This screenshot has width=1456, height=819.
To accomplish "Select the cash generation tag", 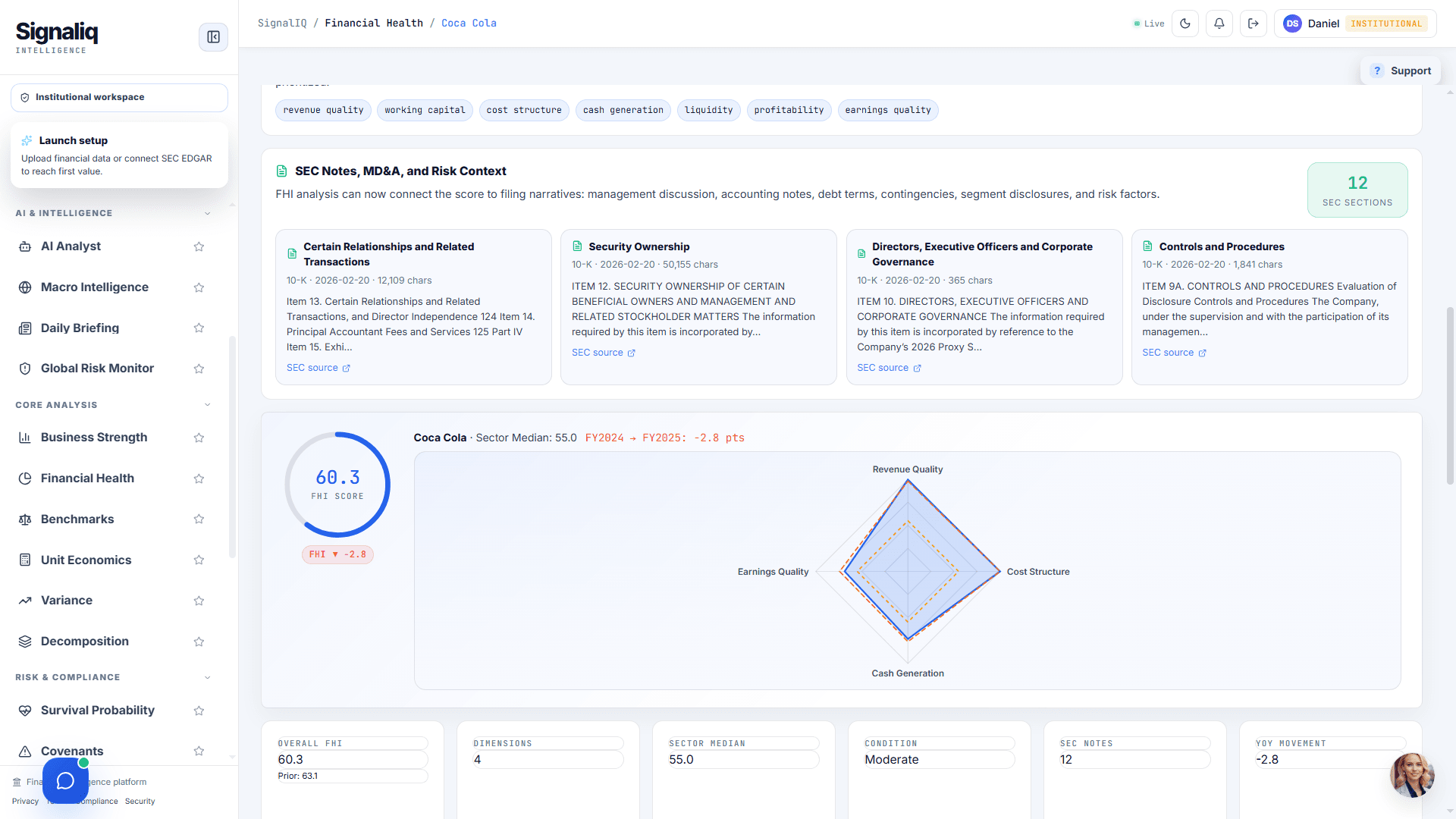I will click(623, 111).
